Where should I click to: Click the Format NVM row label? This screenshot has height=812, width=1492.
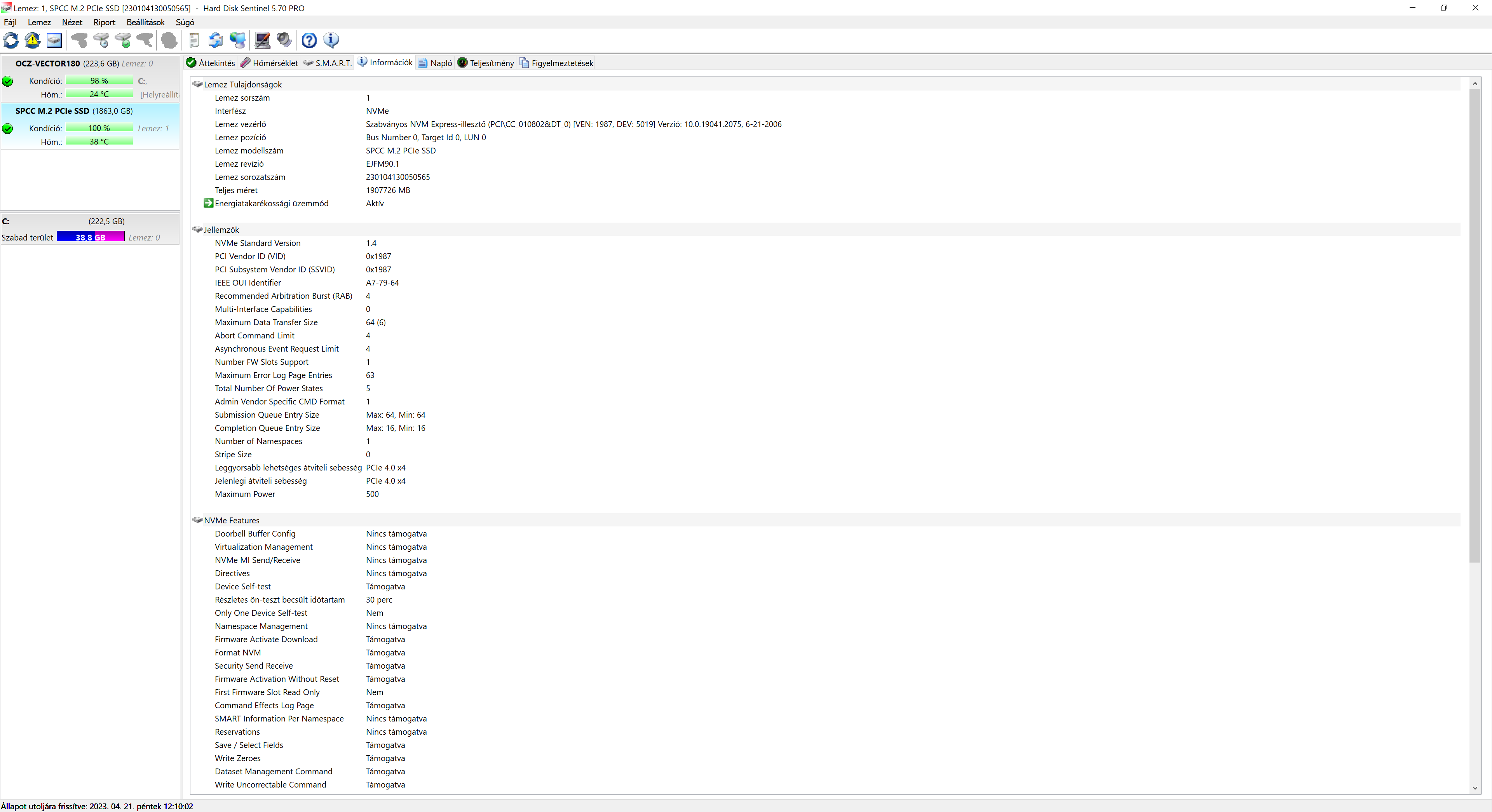click(237, 653)
